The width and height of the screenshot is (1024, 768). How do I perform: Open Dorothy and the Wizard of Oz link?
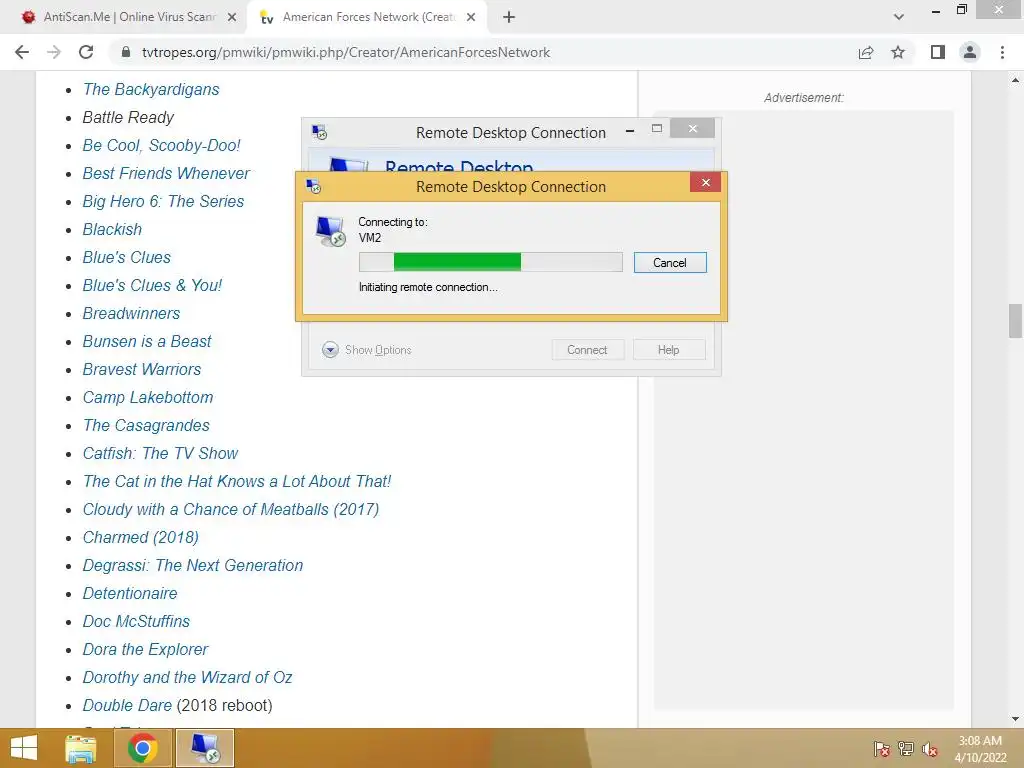click(187, 678)
